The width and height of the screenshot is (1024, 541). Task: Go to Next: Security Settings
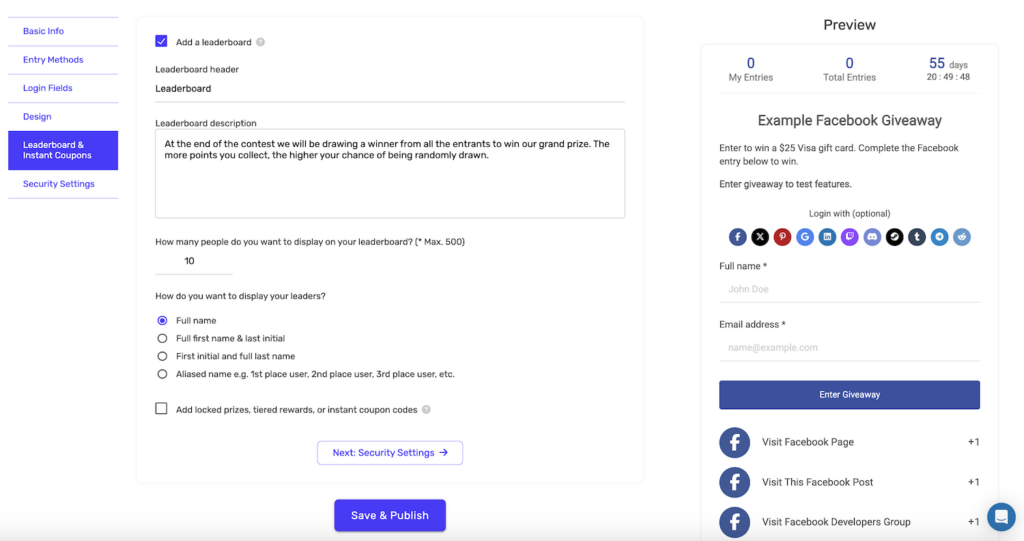tap(390, 453)
